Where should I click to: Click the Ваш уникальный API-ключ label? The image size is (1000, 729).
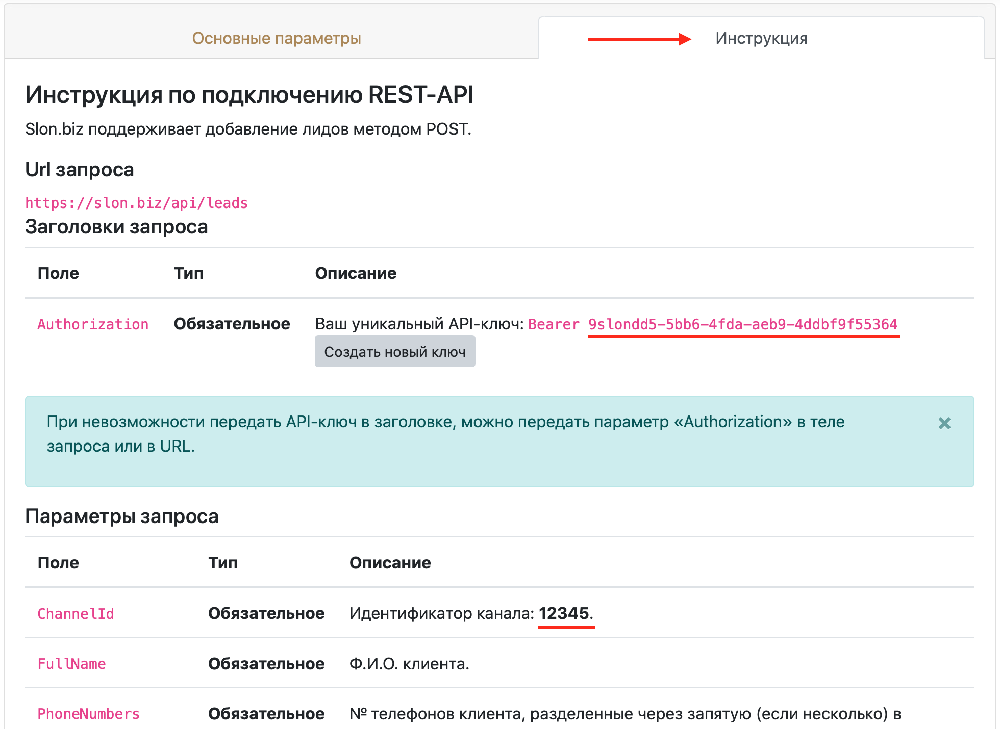point(419,323)
